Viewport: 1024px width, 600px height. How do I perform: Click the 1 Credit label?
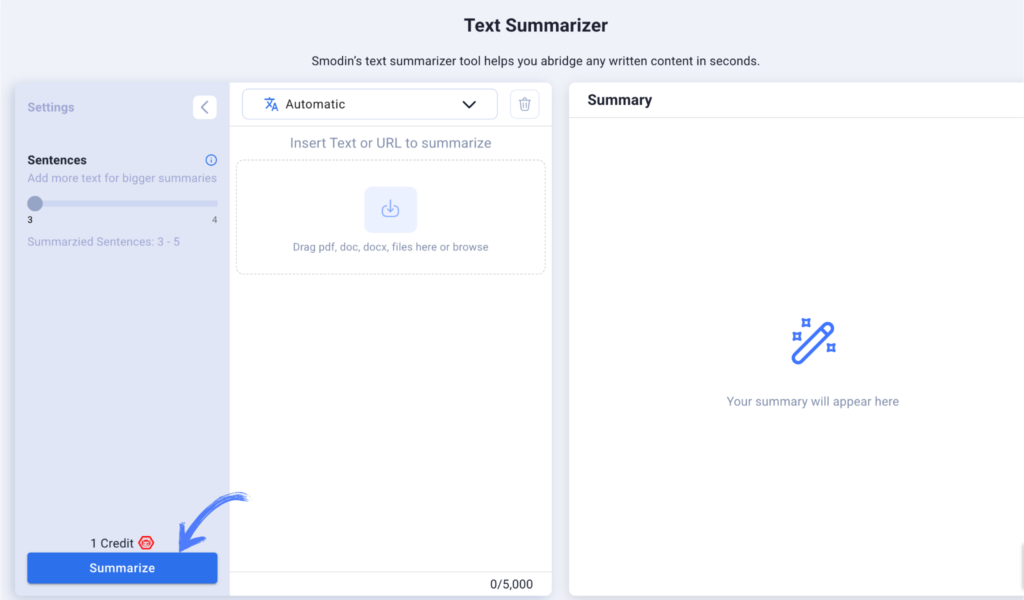coord(112,543)
